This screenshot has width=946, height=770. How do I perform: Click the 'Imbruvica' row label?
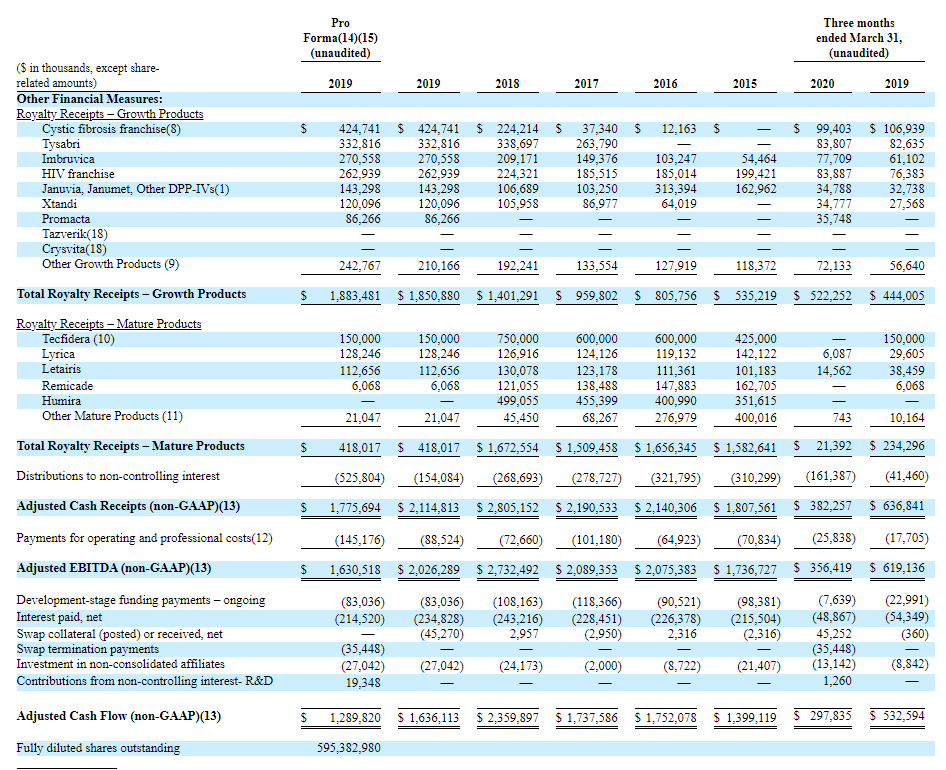(68, 159)
